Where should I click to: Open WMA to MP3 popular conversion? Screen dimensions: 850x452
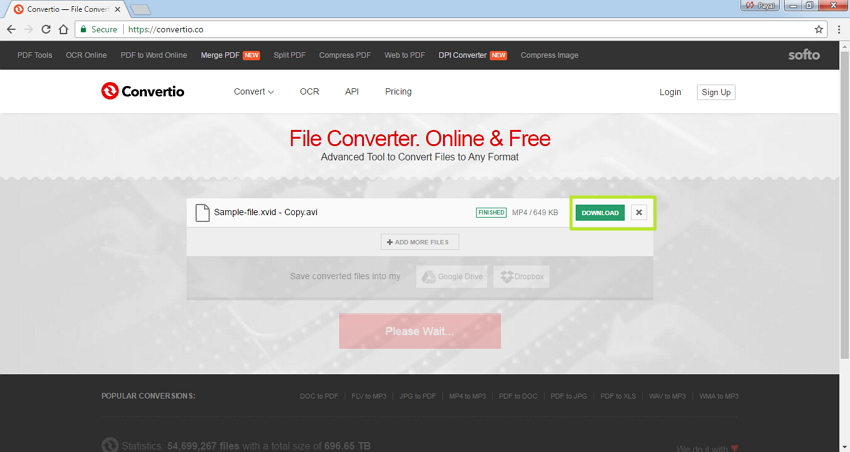click(719, 396)
